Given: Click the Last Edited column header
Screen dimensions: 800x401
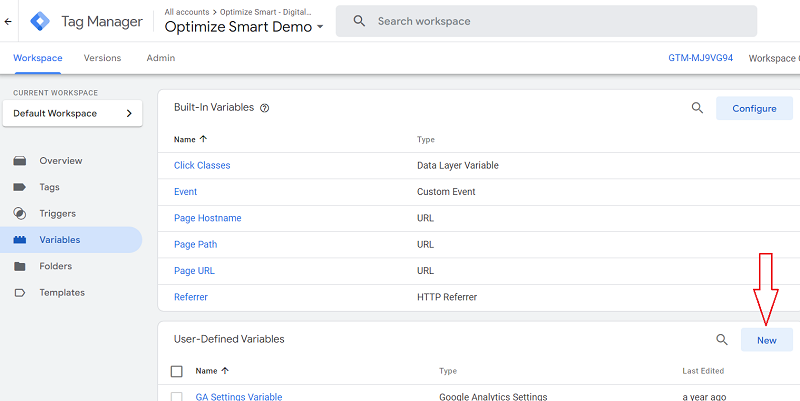Looking at the screenshot, I should click(703, 371).
